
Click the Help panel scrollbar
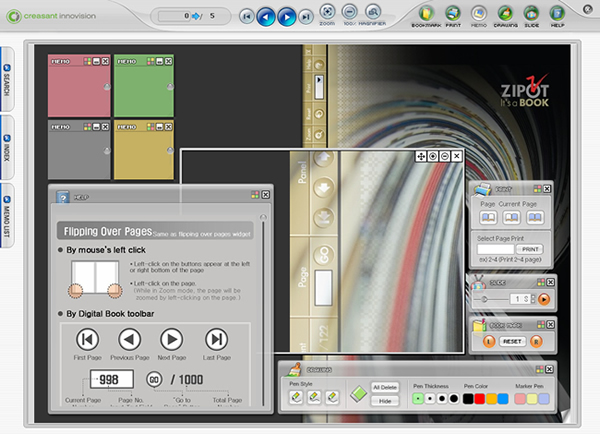pos(263,310)
